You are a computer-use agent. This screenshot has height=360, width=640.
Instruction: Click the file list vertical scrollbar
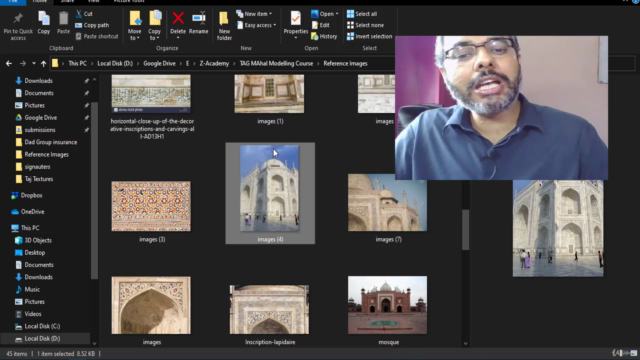pos(465,229)
